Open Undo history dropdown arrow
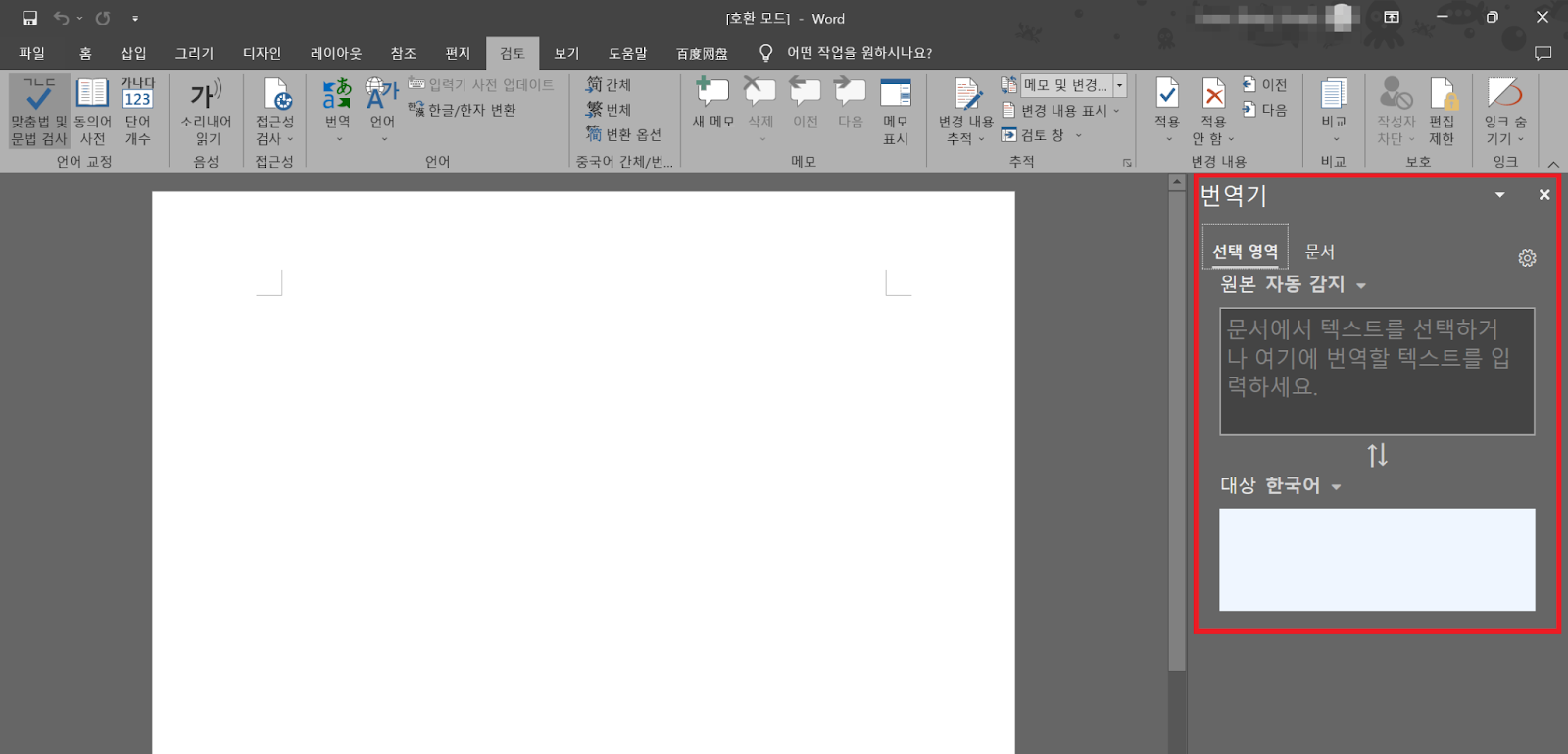1568x754 pixels. coord(79,18)
